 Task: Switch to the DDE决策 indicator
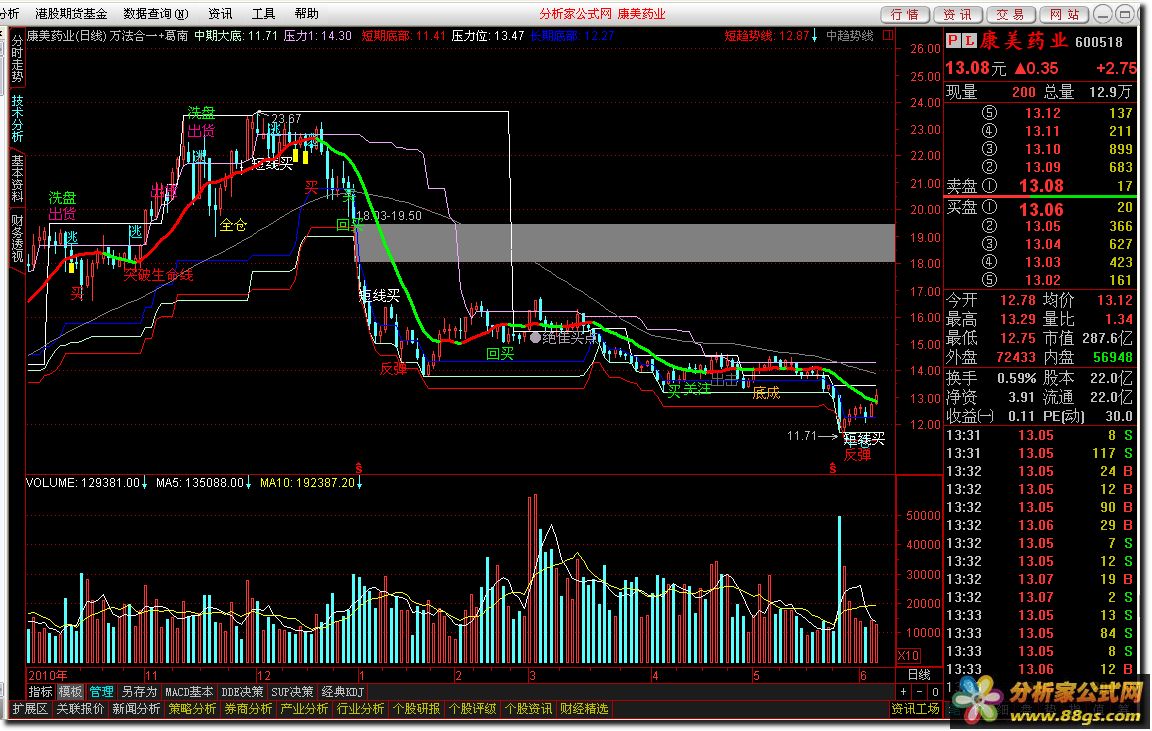pos(242,692)
